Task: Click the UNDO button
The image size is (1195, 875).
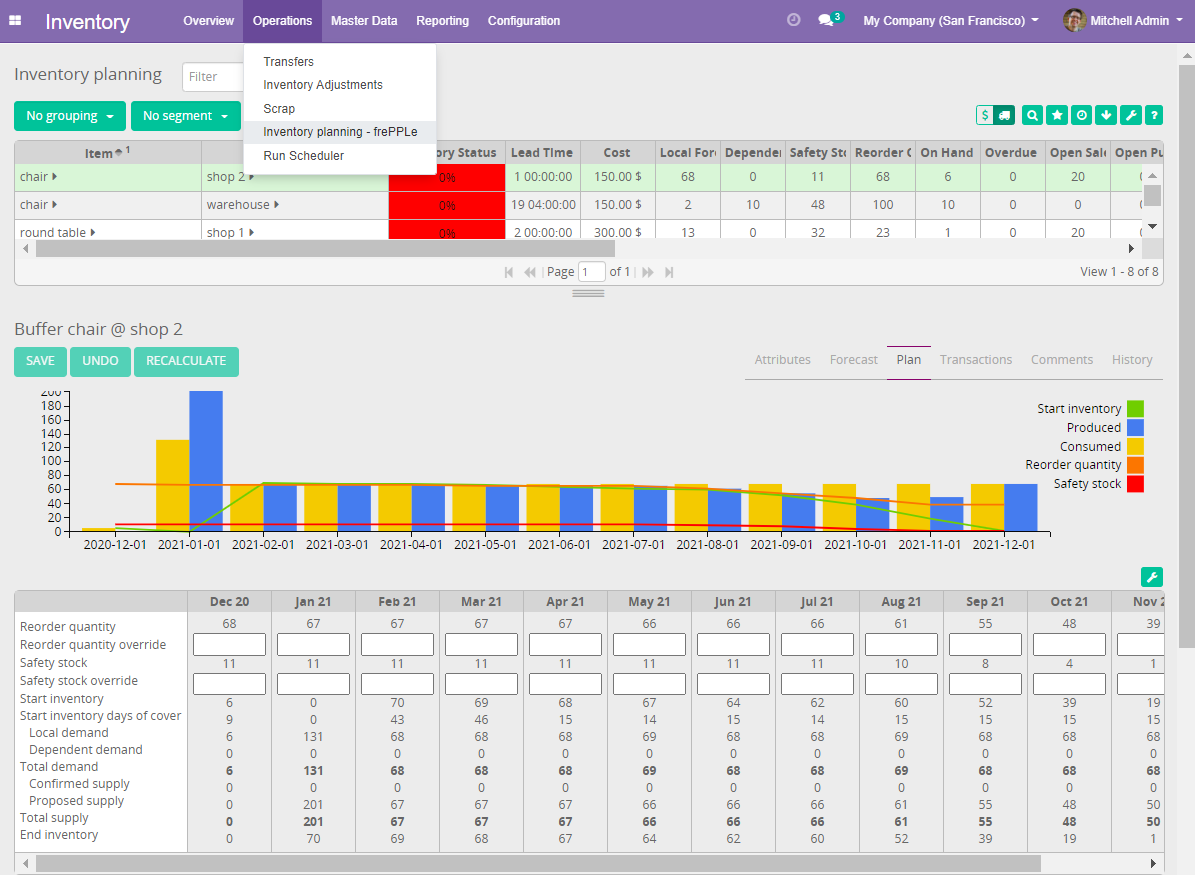Action: [100, 362]
